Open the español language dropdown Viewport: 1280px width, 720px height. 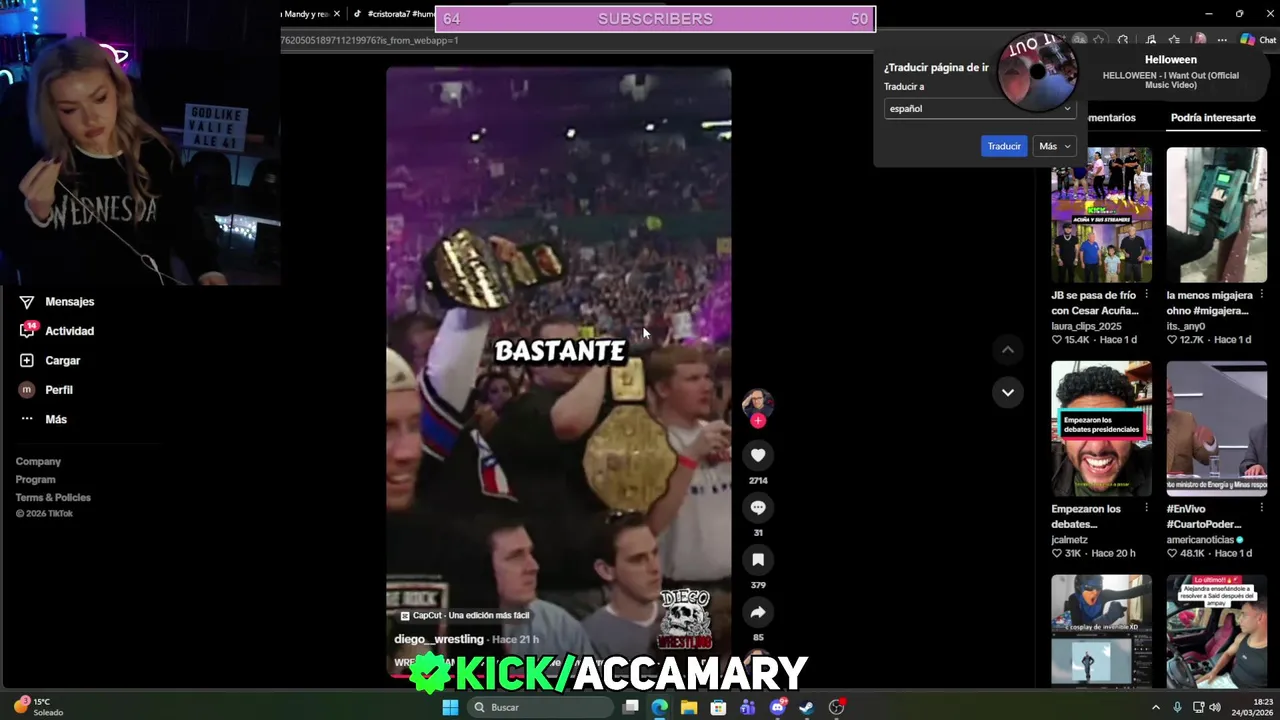coord(980,108)
